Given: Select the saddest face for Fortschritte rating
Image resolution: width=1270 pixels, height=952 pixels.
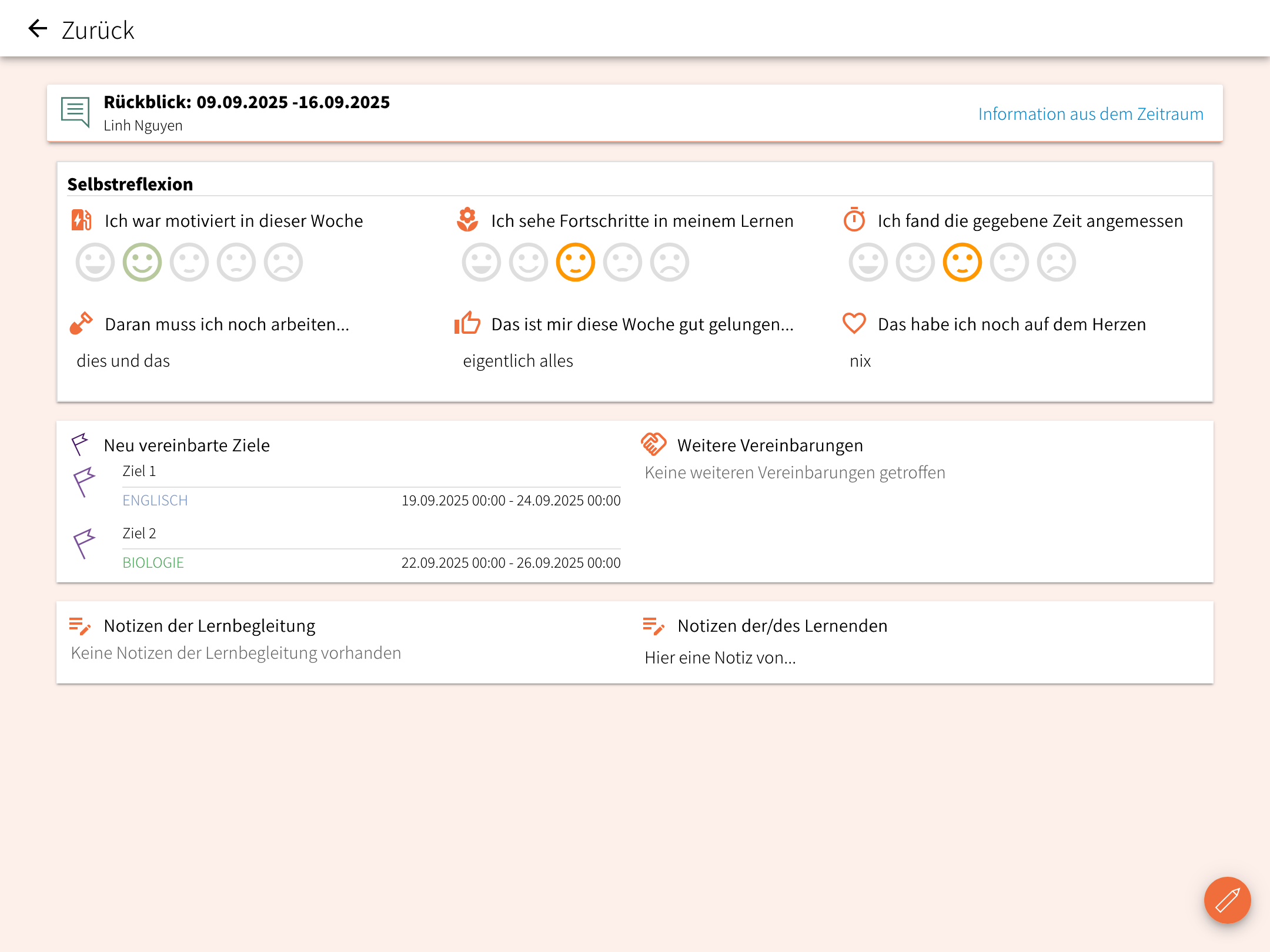Looking at the screenshot, I should click(669, 262).
